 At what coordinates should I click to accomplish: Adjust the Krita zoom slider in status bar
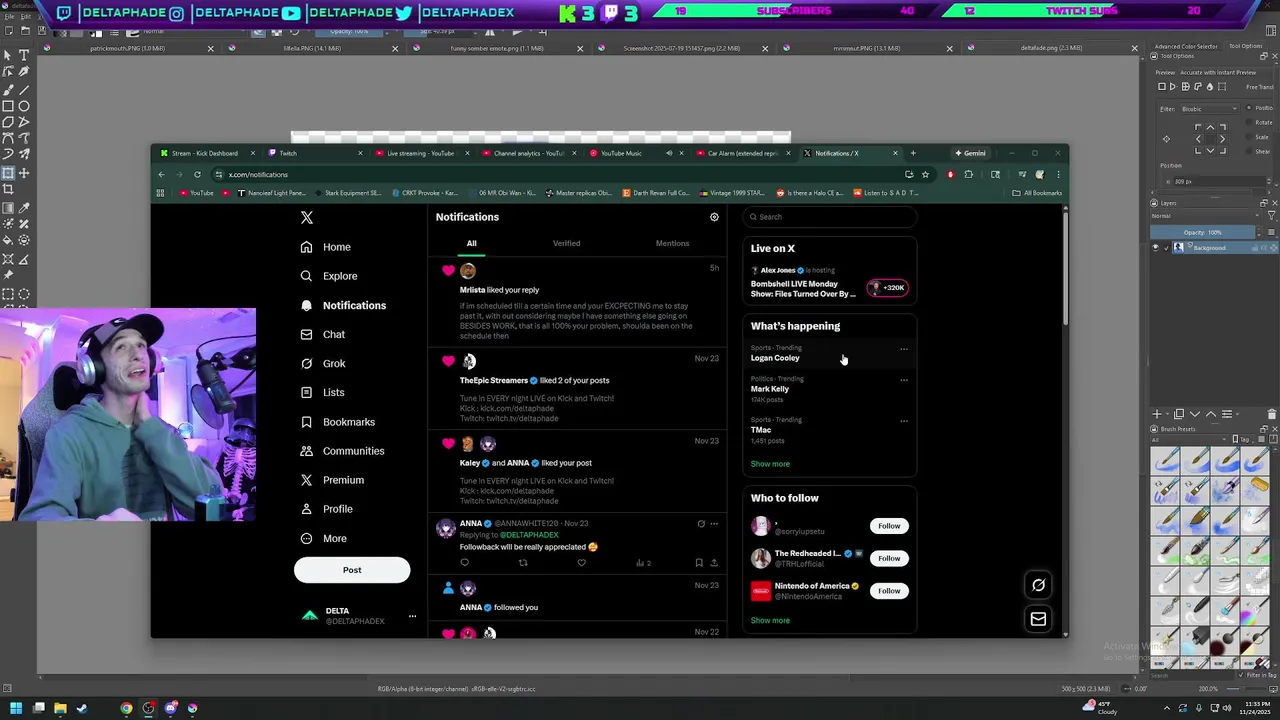(x=1246, y=689)
